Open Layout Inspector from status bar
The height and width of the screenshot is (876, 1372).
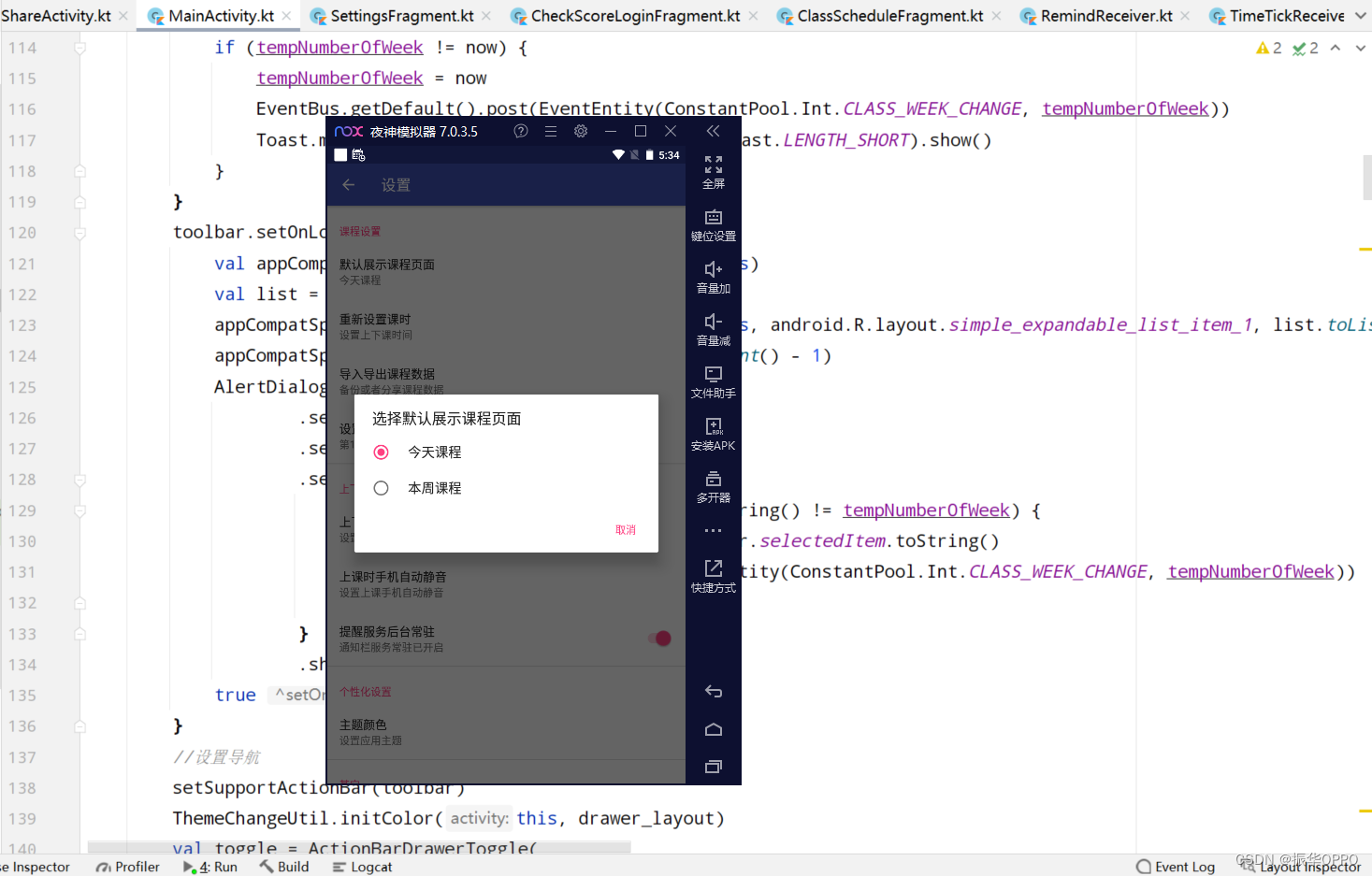click(1300, 867)
